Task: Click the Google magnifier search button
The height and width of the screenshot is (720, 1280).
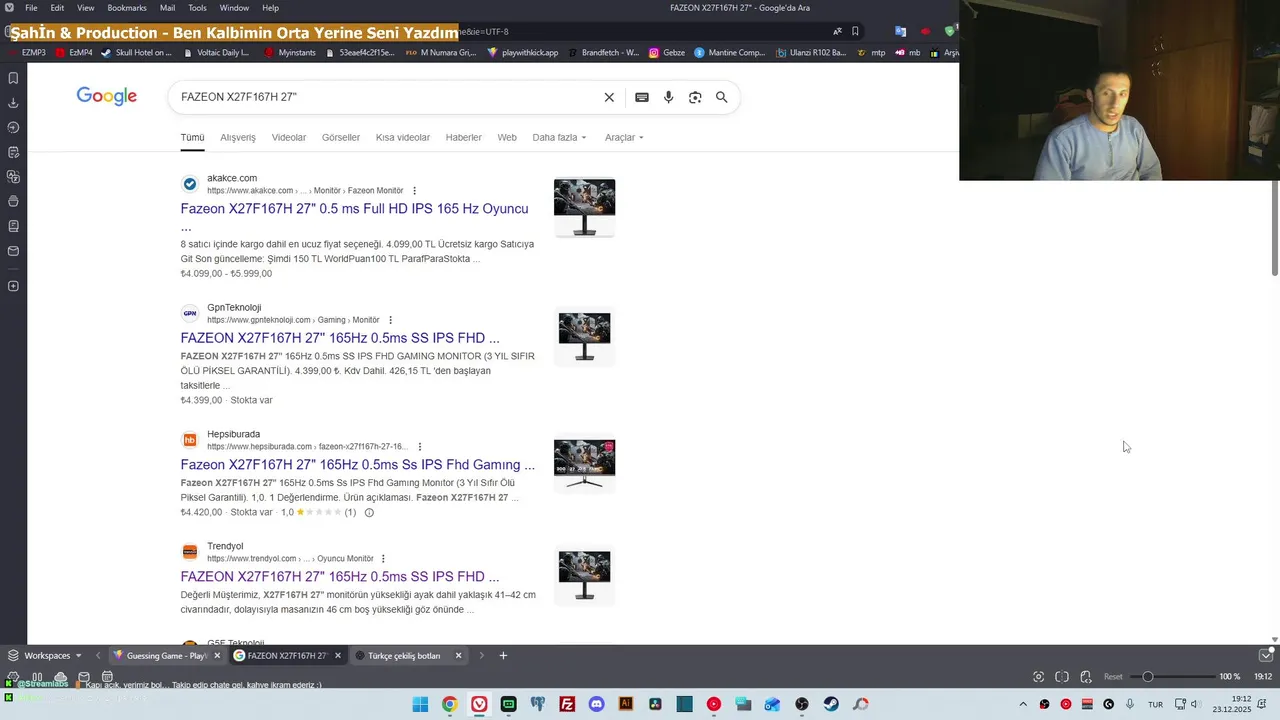Action: point(721,97)
